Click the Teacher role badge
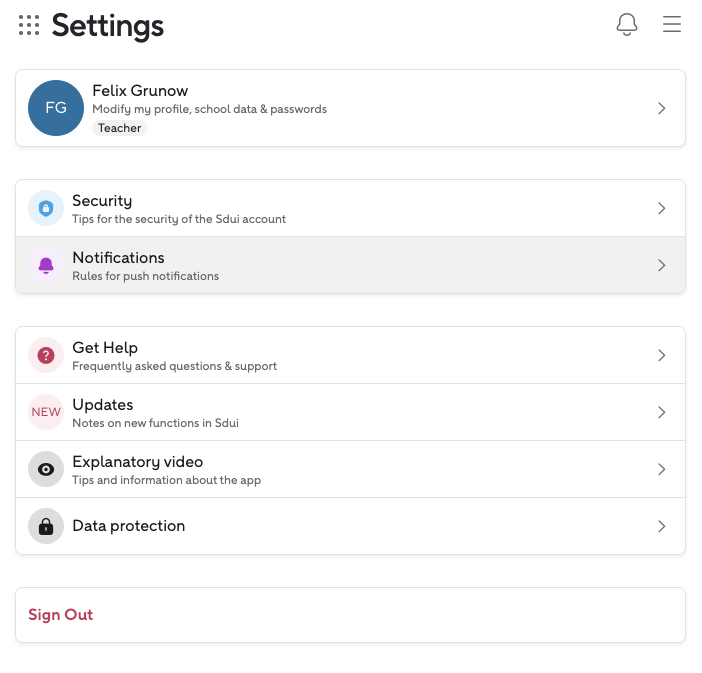The width and height of the screenshot is (702, 673). click(x=120, y=128)
